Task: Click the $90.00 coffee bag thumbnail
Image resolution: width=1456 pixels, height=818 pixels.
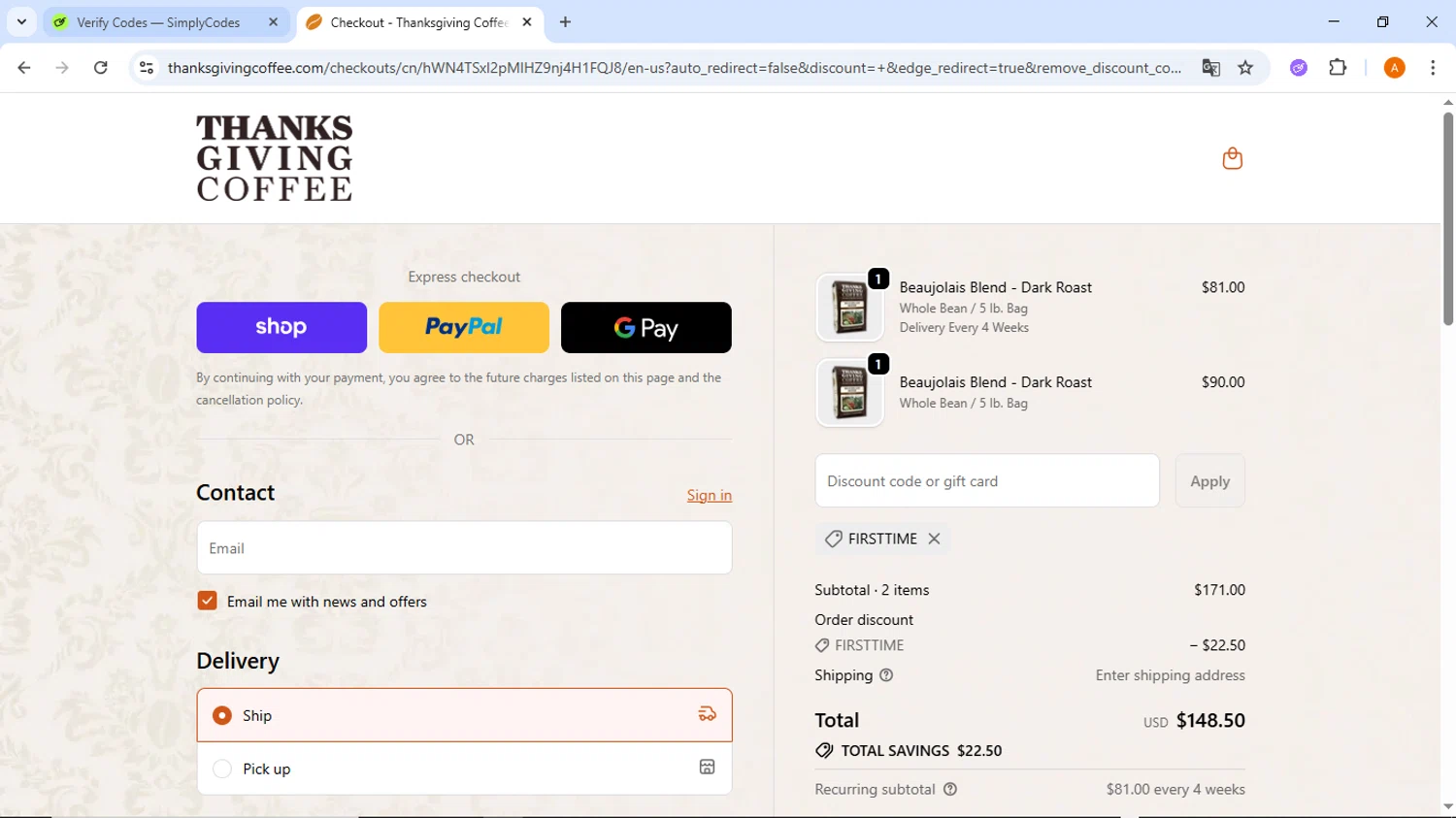Action: point(849,392)
